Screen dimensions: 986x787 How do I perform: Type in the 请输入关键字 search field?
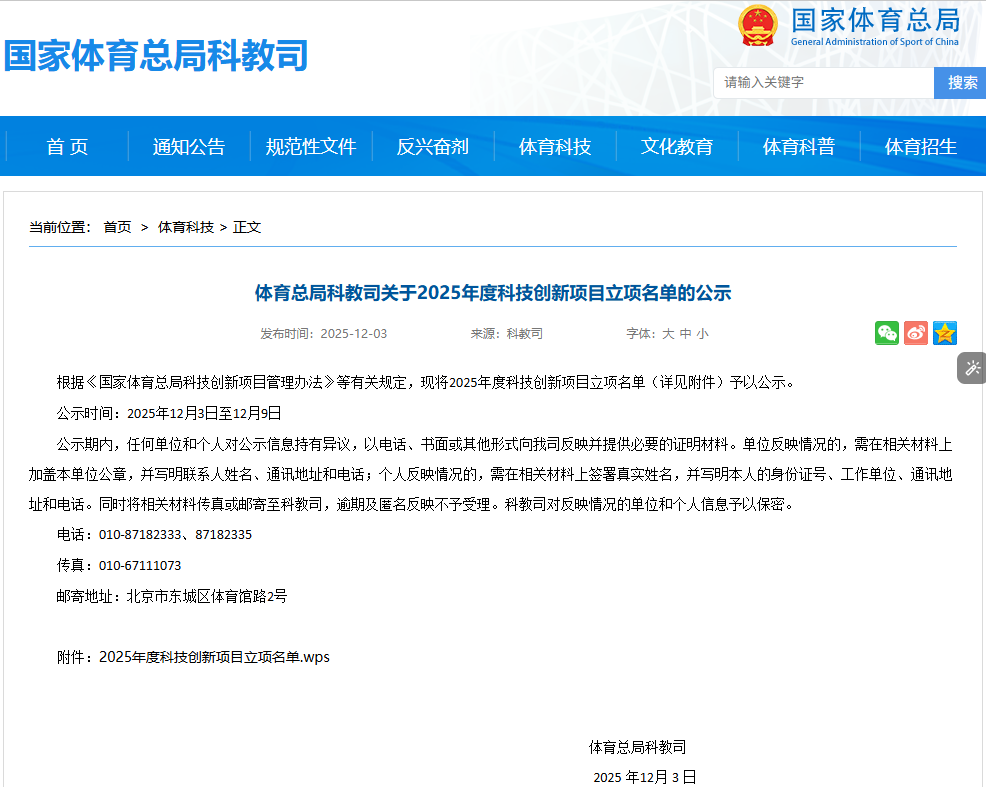coord(823,83)
